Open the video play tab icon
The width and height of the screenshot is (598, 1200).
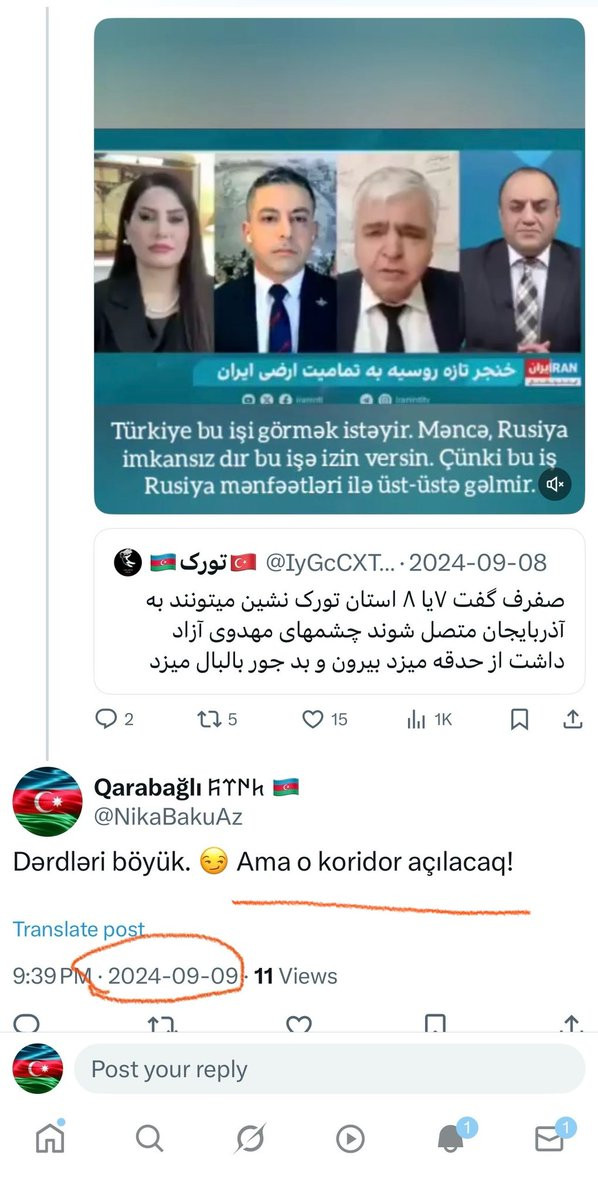[350, 1138]
